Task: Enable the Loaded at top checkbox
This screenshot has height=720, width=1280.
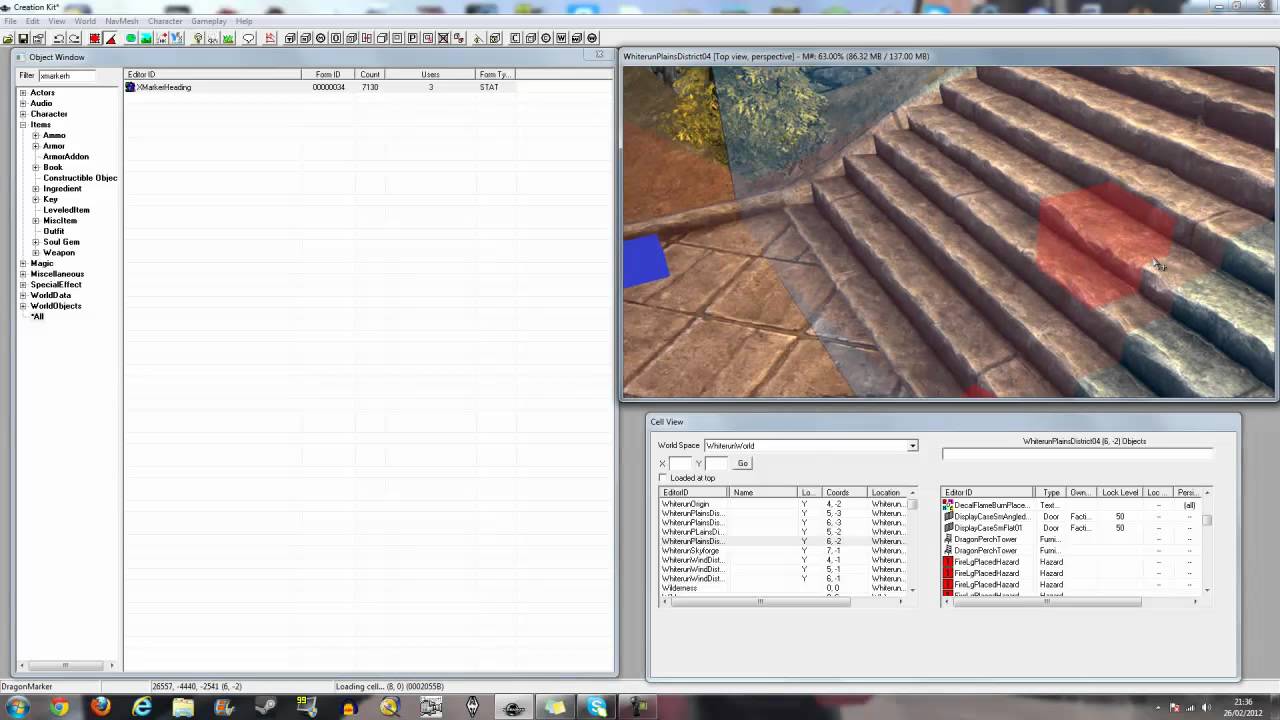Action: (x=663, y=478)
